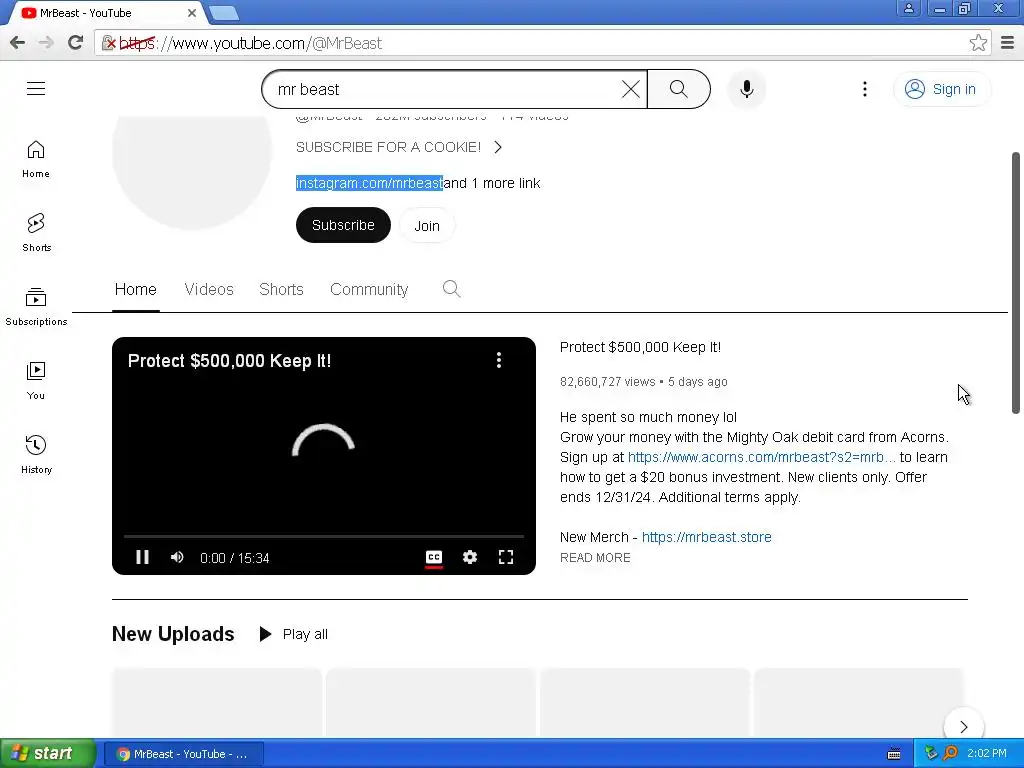Click the magnifier search button

pyautogui.click(x=679, y=89)
